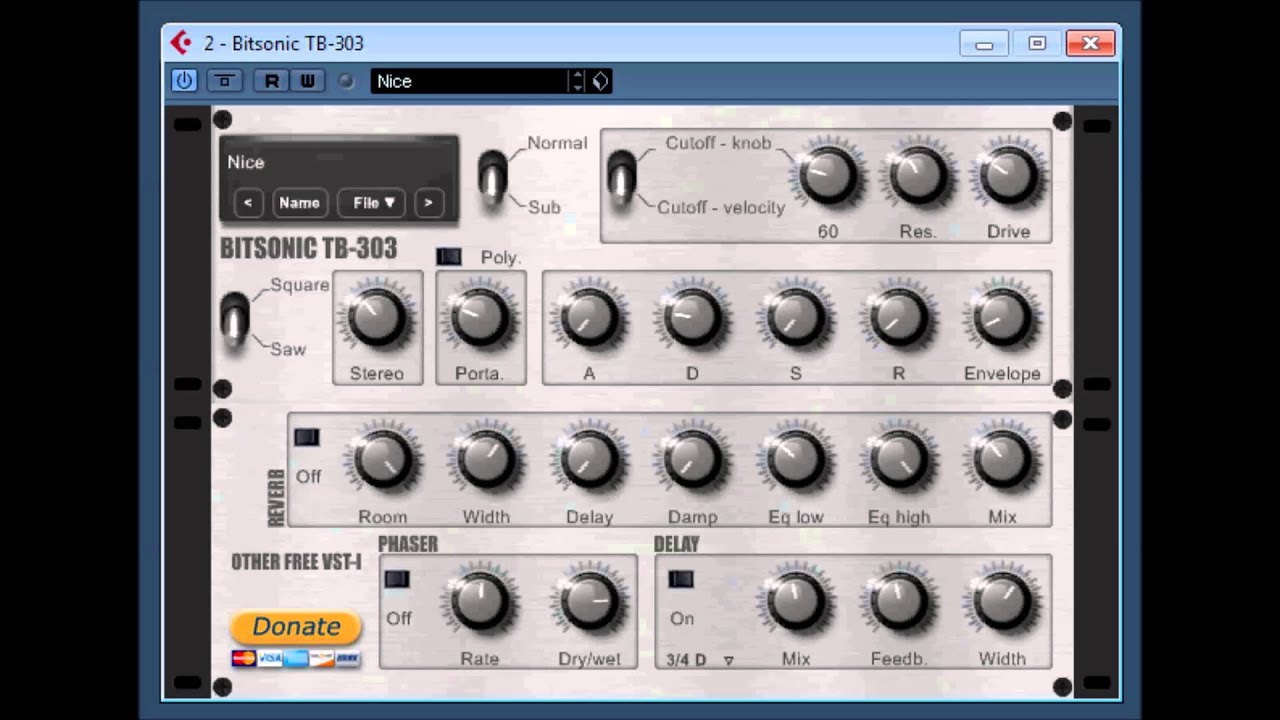
Task: Step presets with the up/down arrows
Action: 577,81
